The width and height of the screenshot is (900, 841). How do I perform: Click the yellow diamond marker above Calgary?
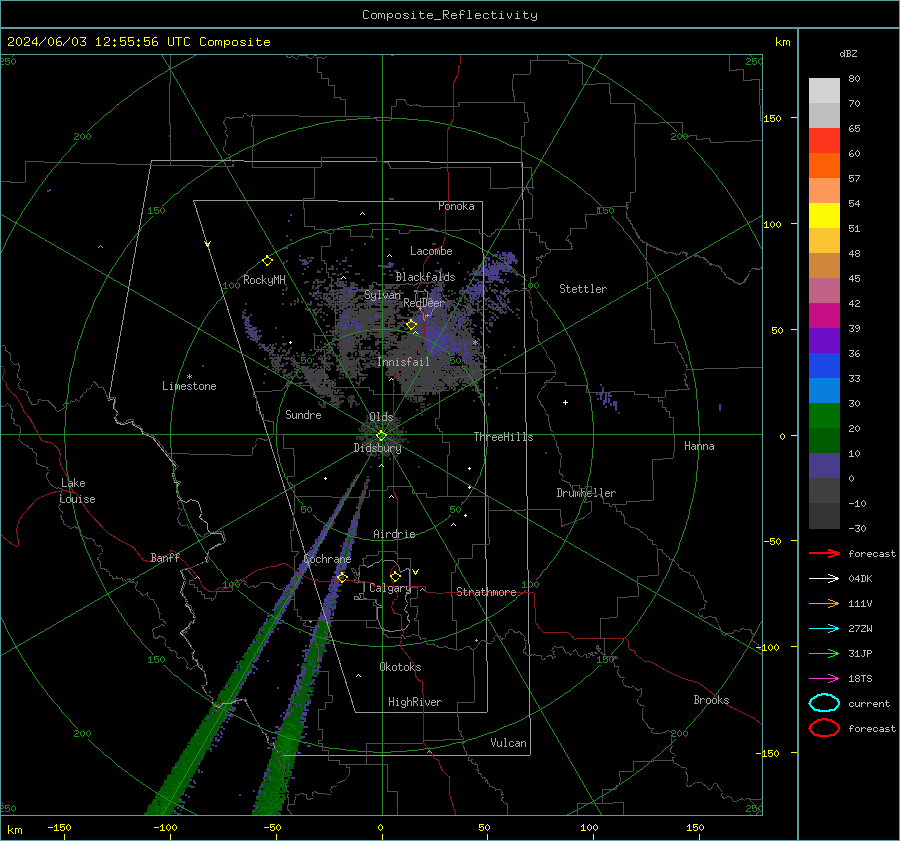point(395,576)
